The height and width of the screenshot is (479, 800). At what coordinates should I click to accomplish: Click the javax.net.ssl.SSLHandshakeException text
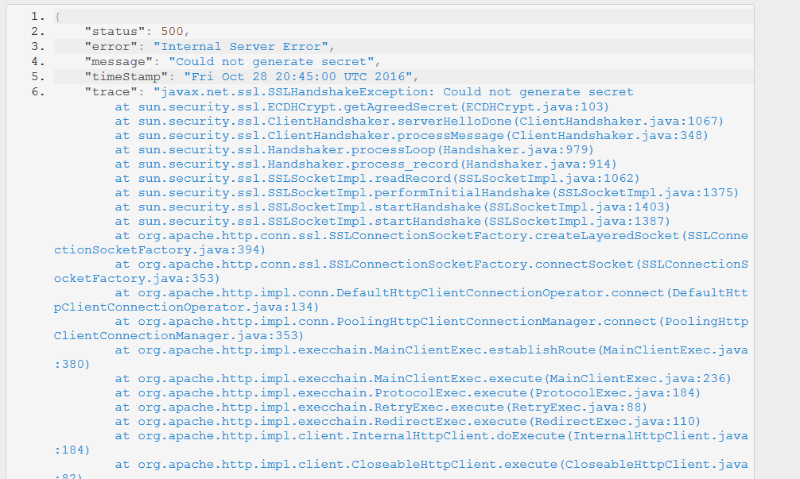point(294,92)
